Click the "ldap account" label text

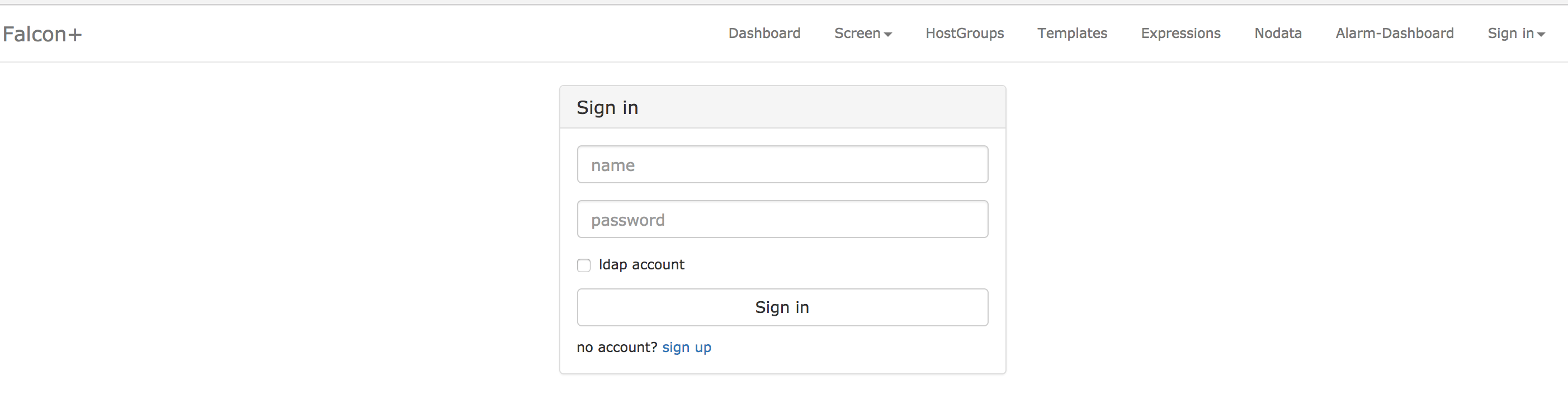[x=641, y=265]
